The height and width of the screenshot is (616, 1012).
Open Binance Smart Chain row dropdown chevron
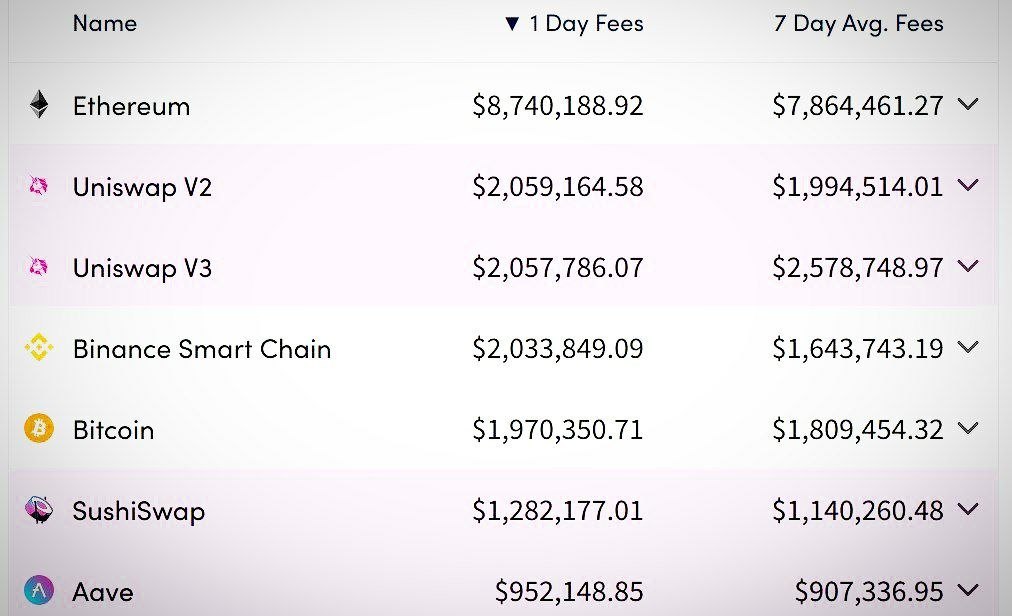(x=968, y=347)
